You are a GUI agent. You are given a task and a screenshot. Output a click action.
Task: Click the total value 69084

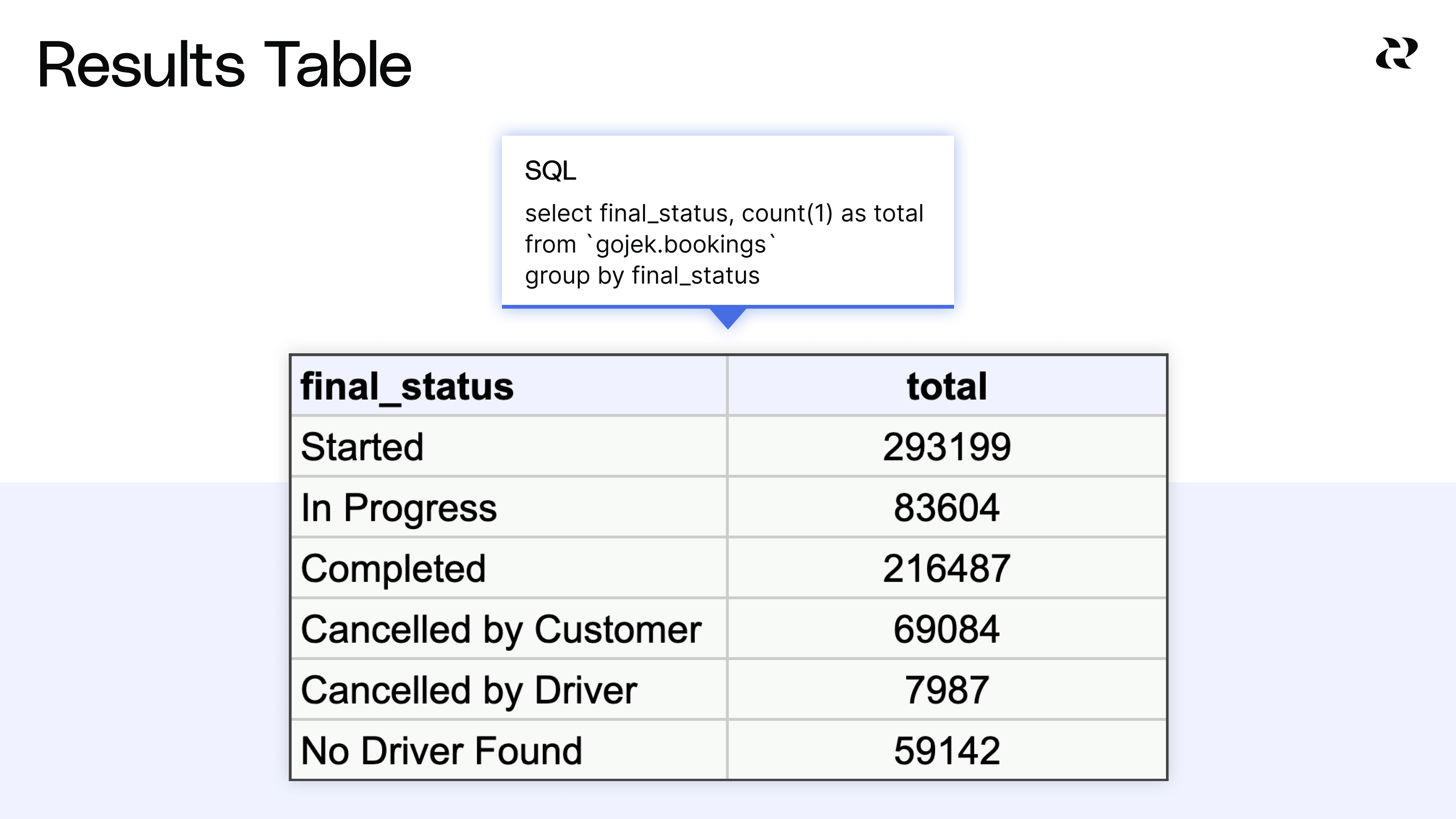click(x=947, y=629)
